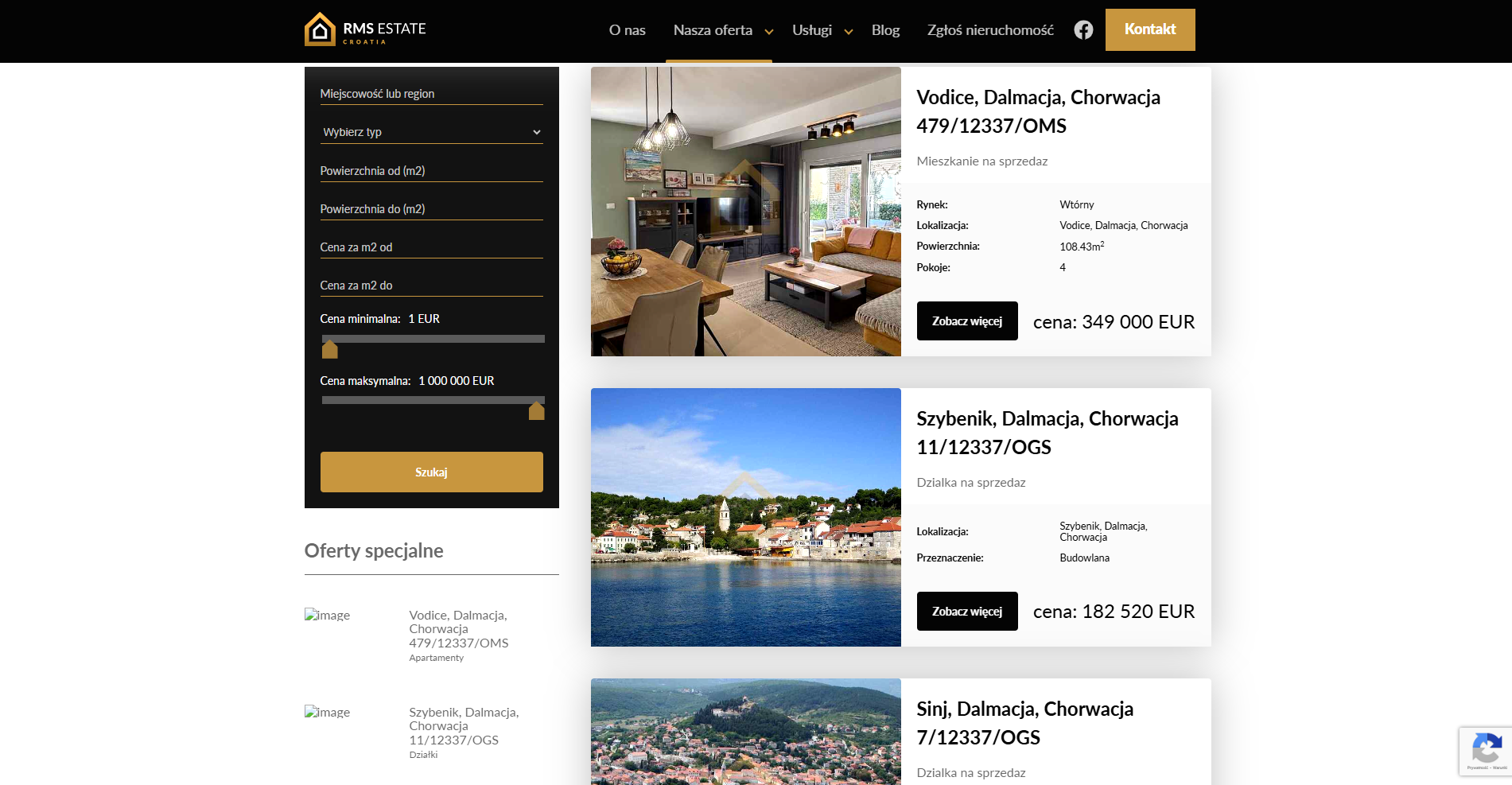The image size is (1512, 785).
Task: Open the Vodice living room photo
Action: click(745, 212)
